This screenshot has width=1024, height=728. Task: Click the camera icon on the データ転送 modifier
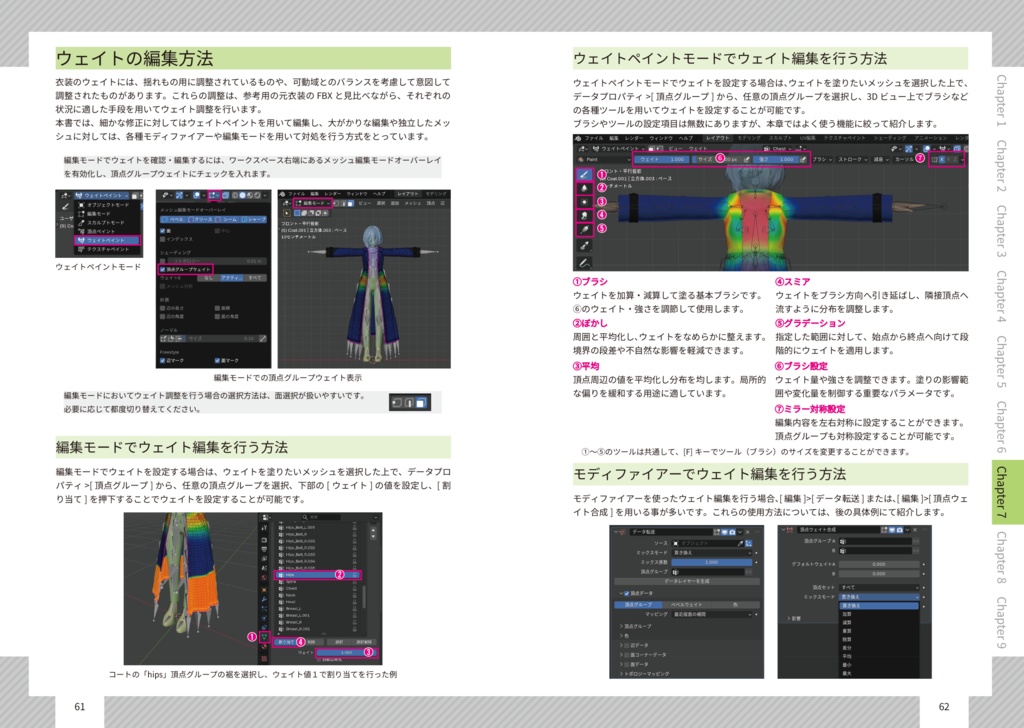coord(732,532)
